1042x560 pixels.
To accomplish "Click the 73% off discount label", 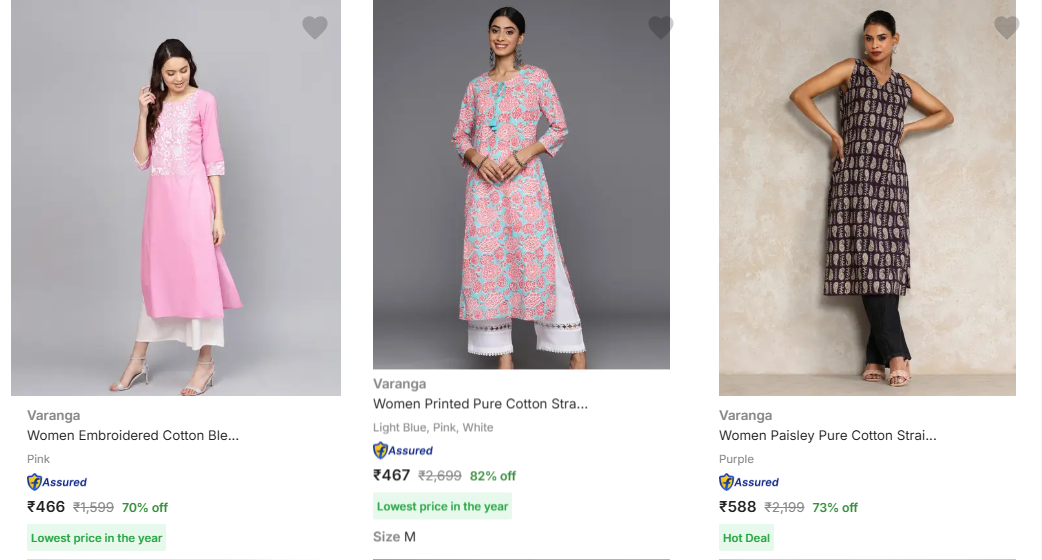I will (x=835, y=508).
